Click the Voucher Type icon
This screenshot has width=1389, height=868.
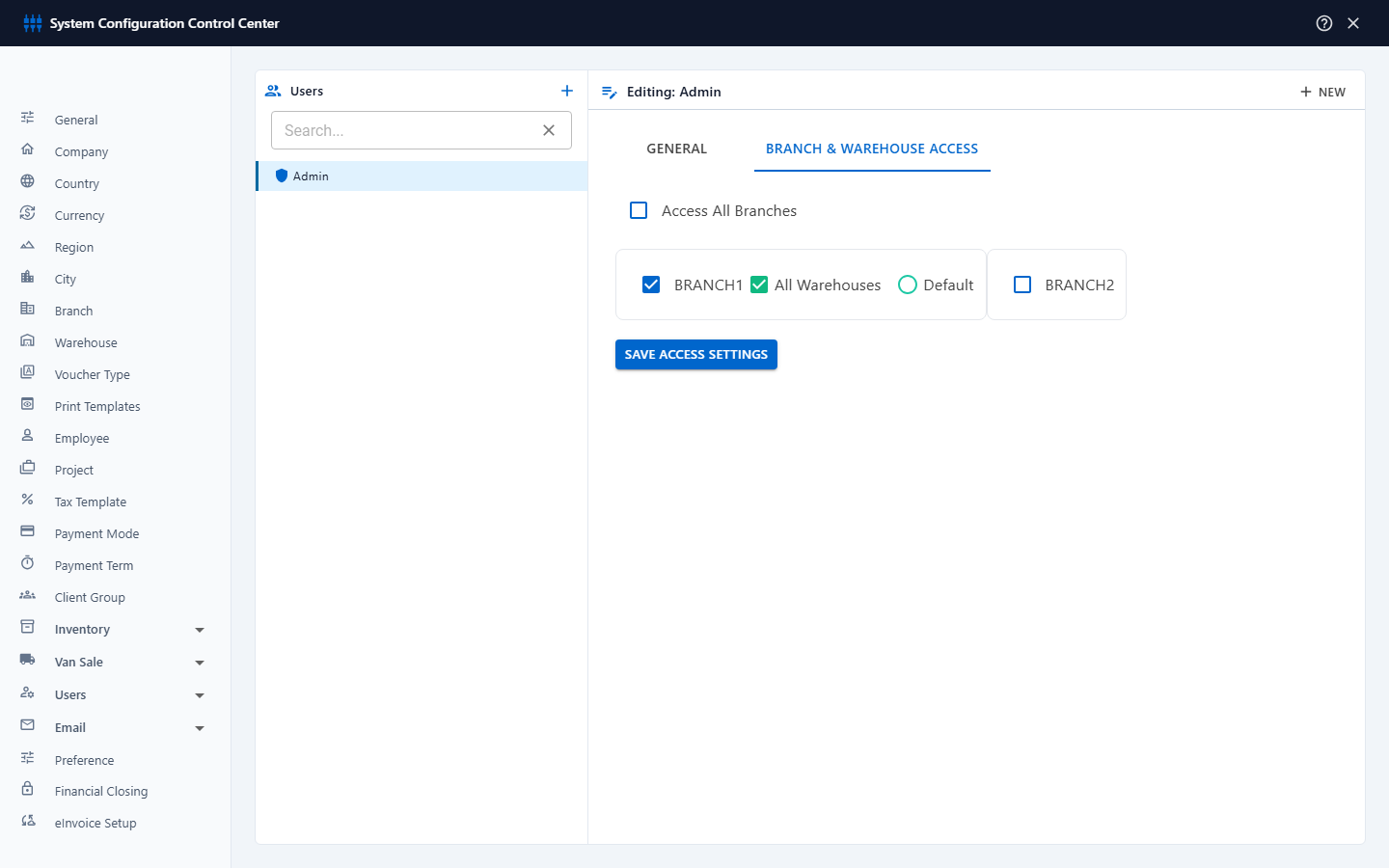28,372
